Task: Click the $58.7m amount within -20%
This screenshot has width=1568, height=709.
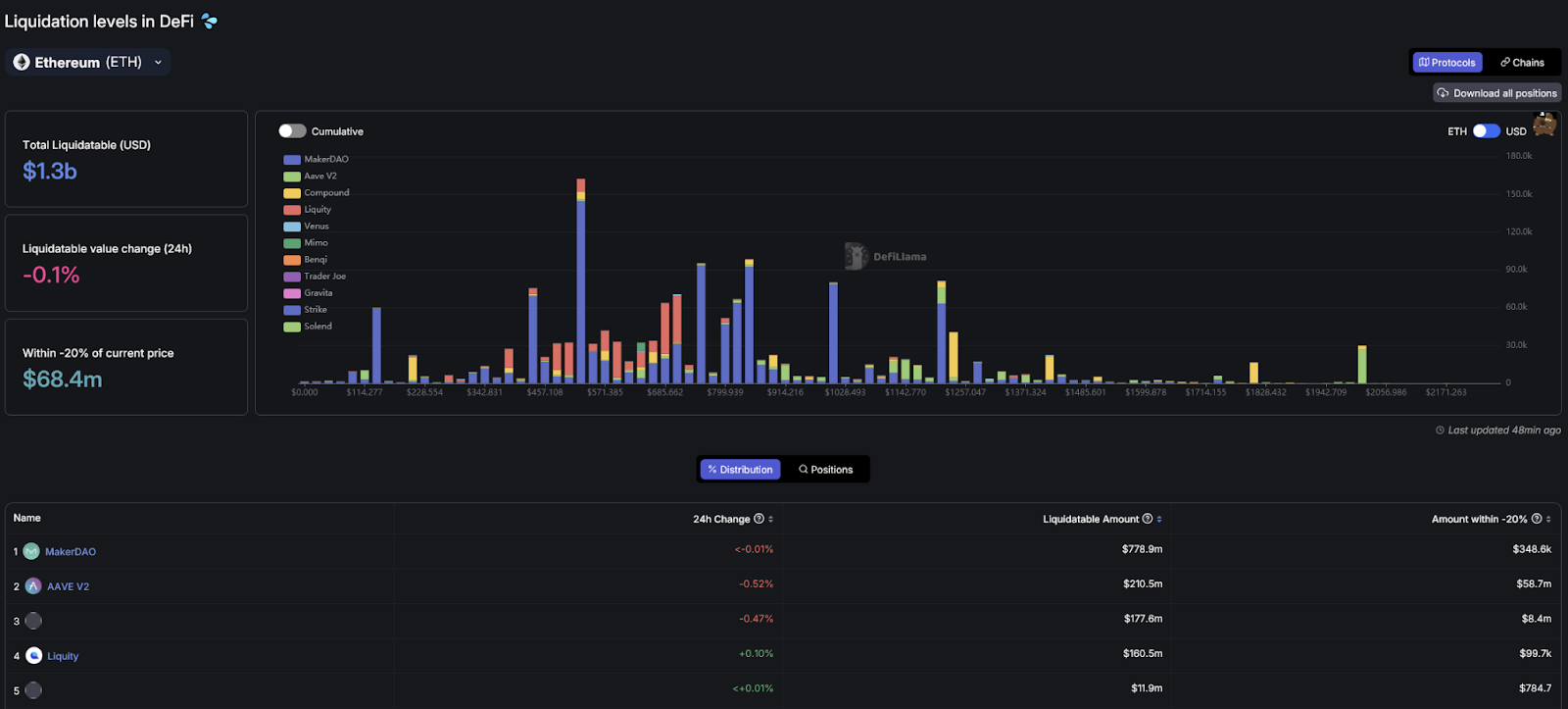Action: pos(1534,583)
